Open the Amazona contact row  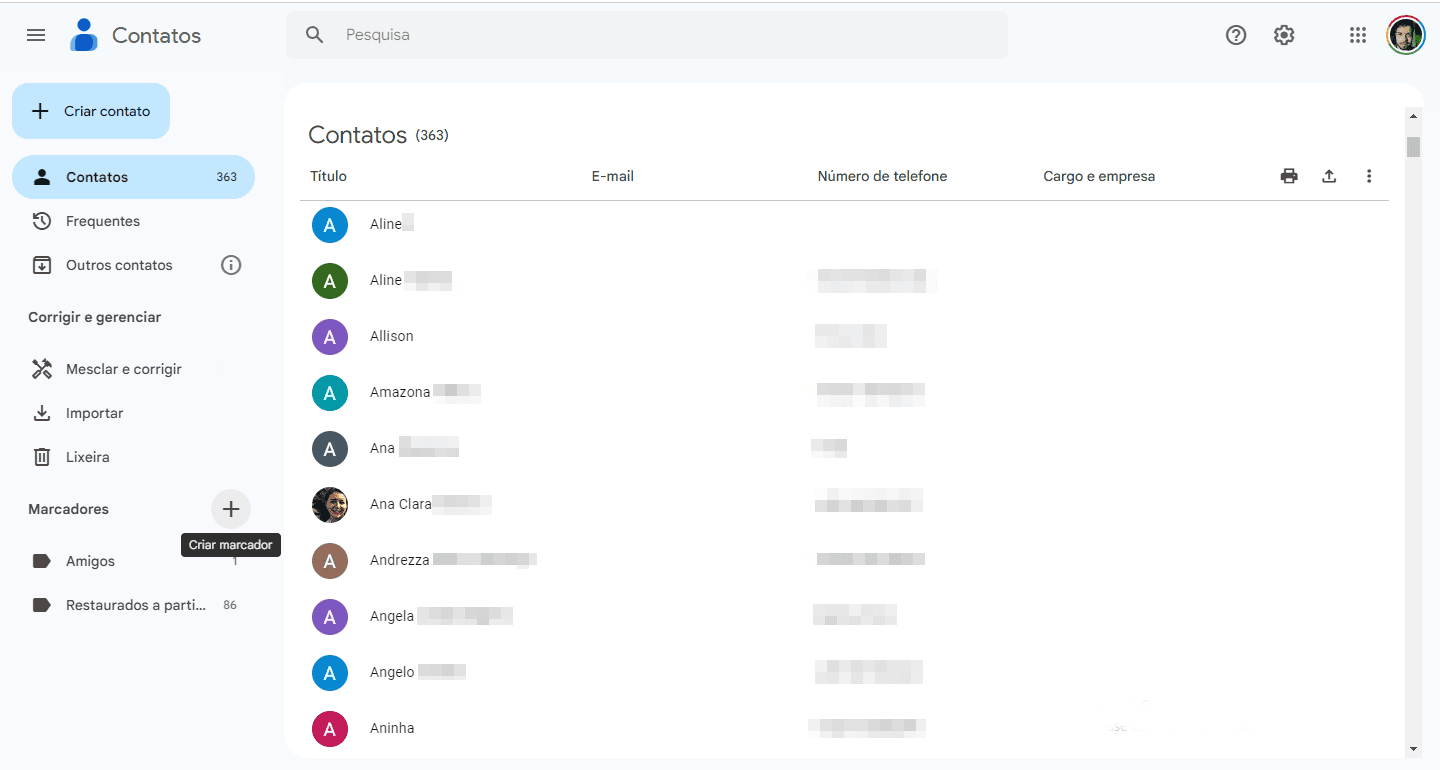tap(844, 392)
